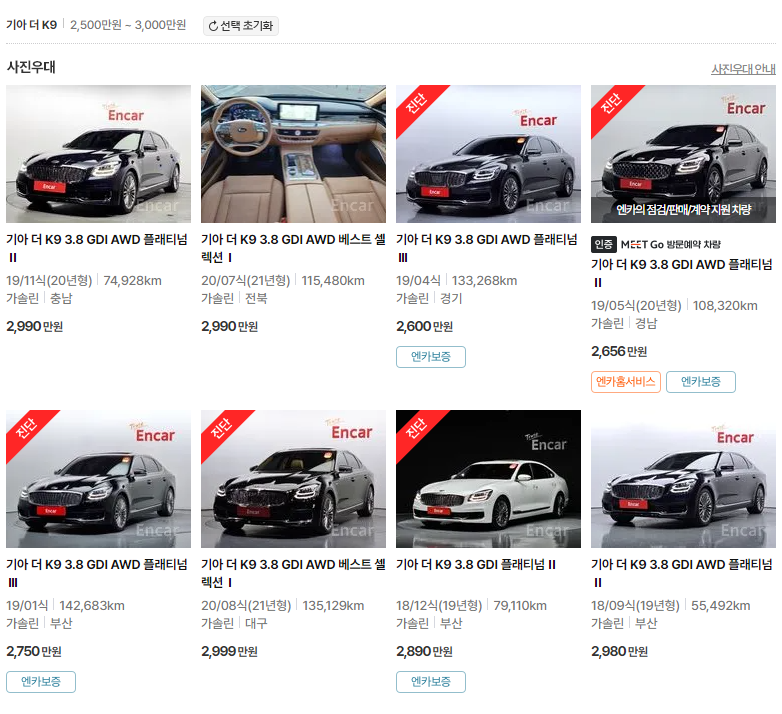This screenshot has width=782, height=714.
Task: Click the 2,600만원 price
Action: [x=424, y=327]
